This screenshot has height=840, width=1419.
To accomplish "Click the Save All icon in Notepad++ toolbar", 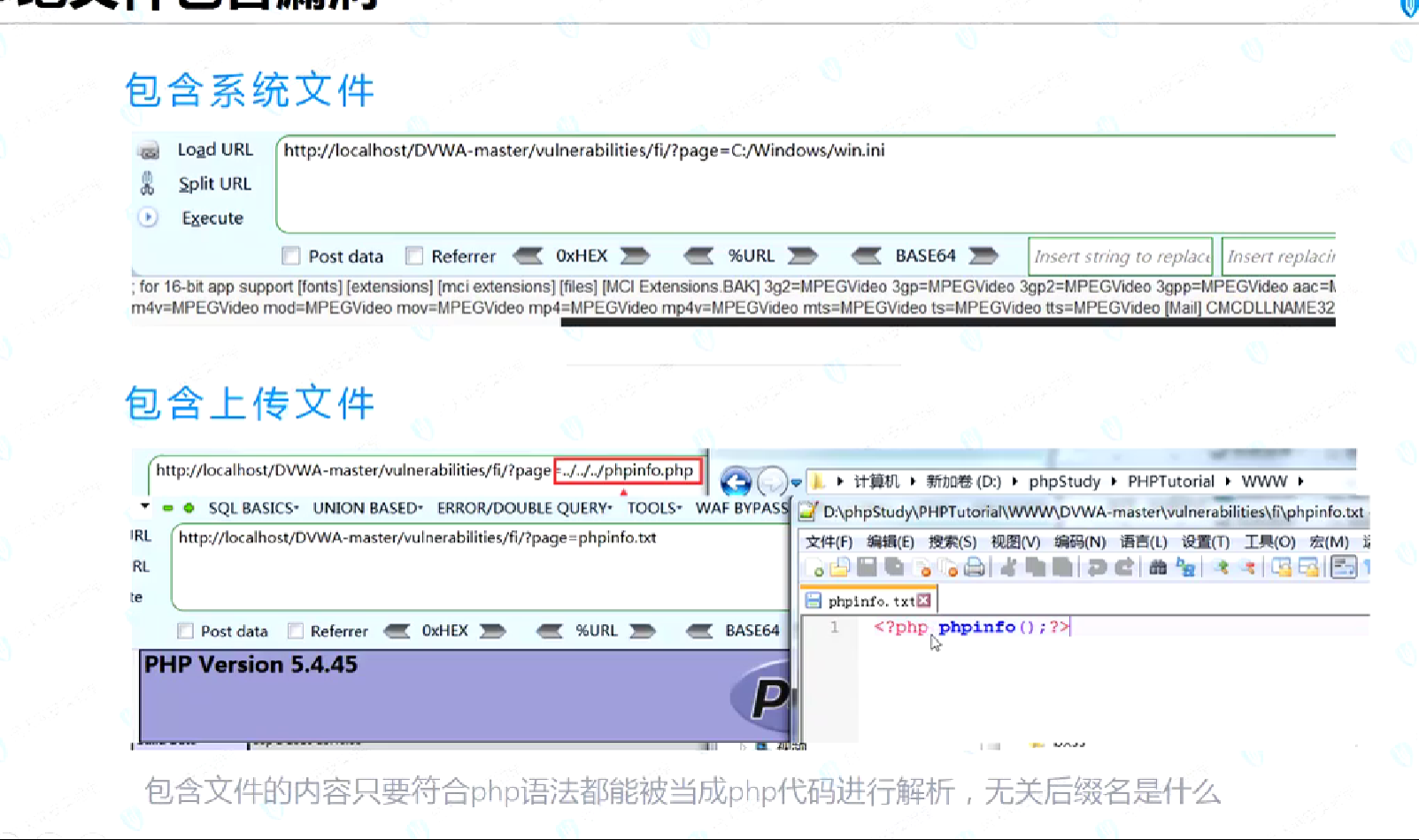I will (x=894, y=566).
